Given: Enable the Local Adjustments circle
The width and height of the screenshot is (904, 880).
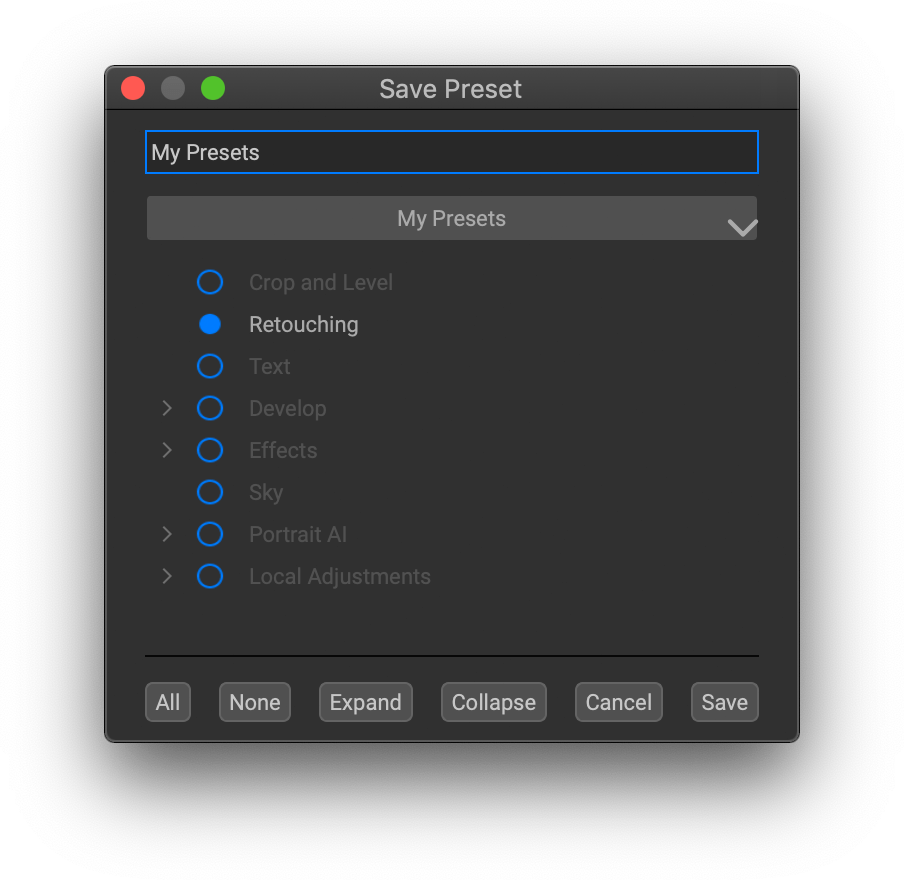Looking at the screenshot, I should 210,577.
